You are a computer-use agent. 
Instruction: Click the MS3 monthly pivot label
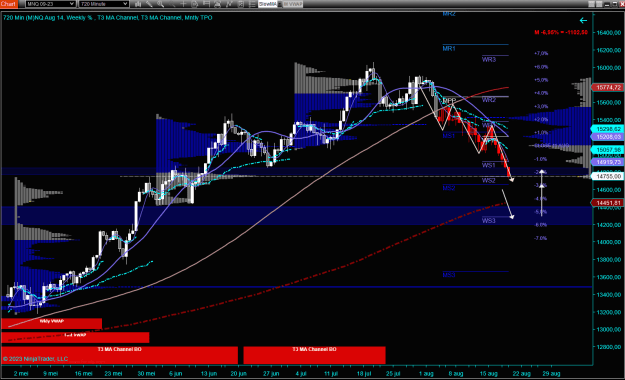(449, 275)
